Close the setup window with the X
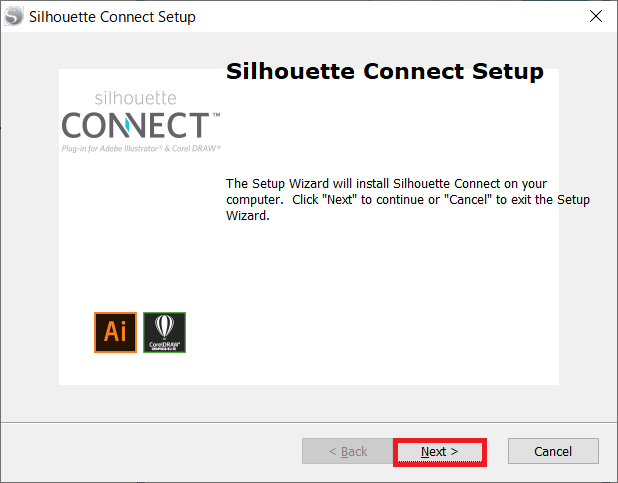 point(596,17)
